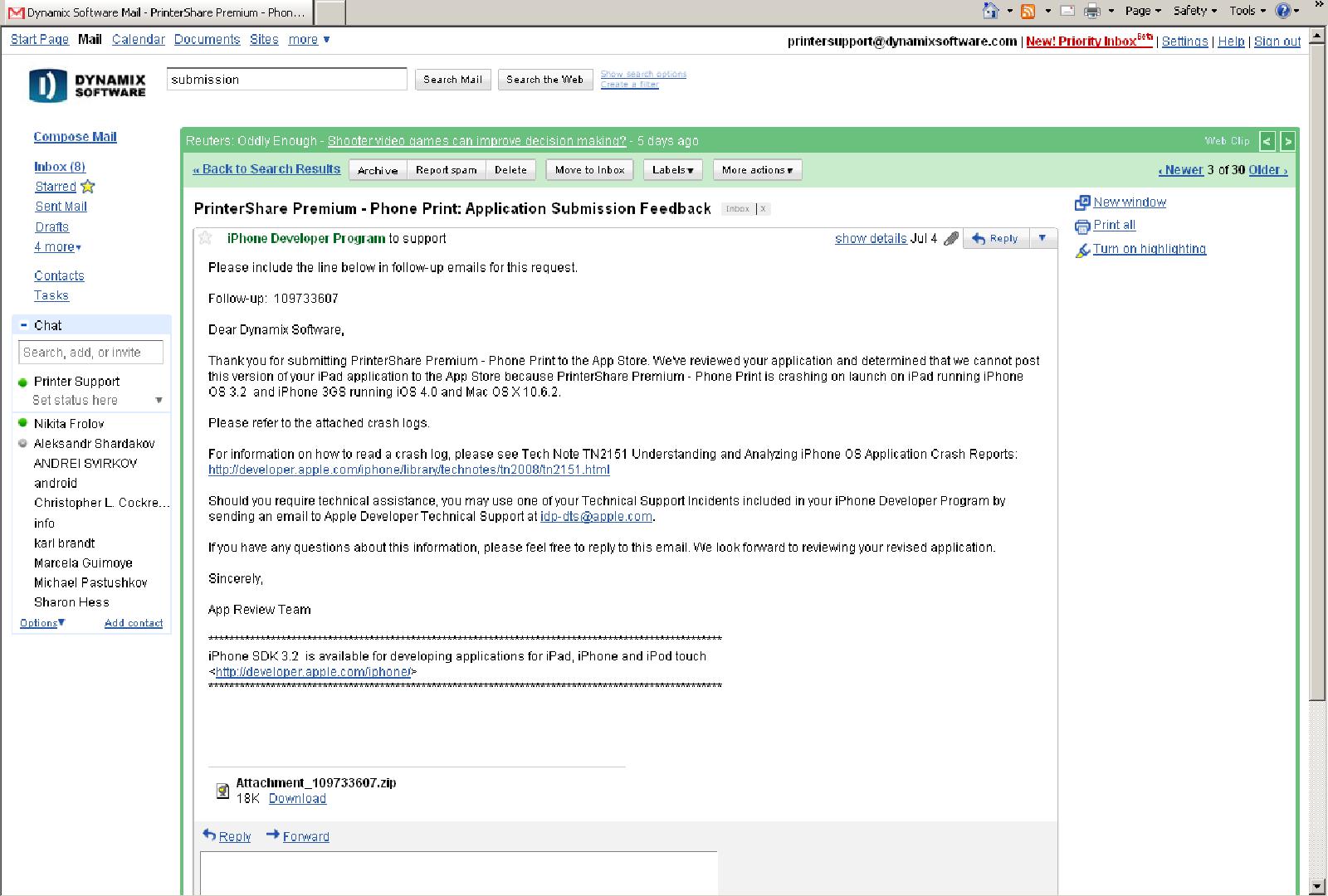Viewport: 1328px width, 896px height.
Task: Open the More actions dropdown
Action: [x=757, y=170]
